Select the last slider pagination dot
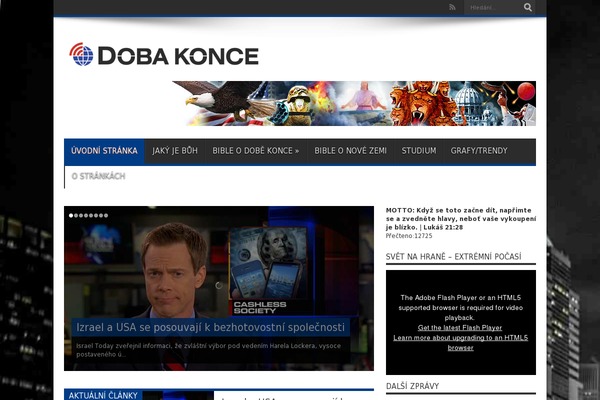 (105, 215)
